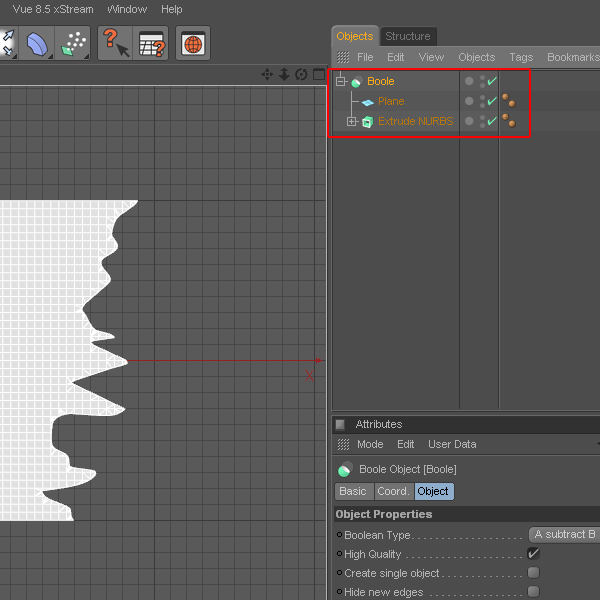Viewport: 600px width, 600px height.
Task: Click the viewport move camera icon
Action: pyautogui.click(x=267, y=74)
